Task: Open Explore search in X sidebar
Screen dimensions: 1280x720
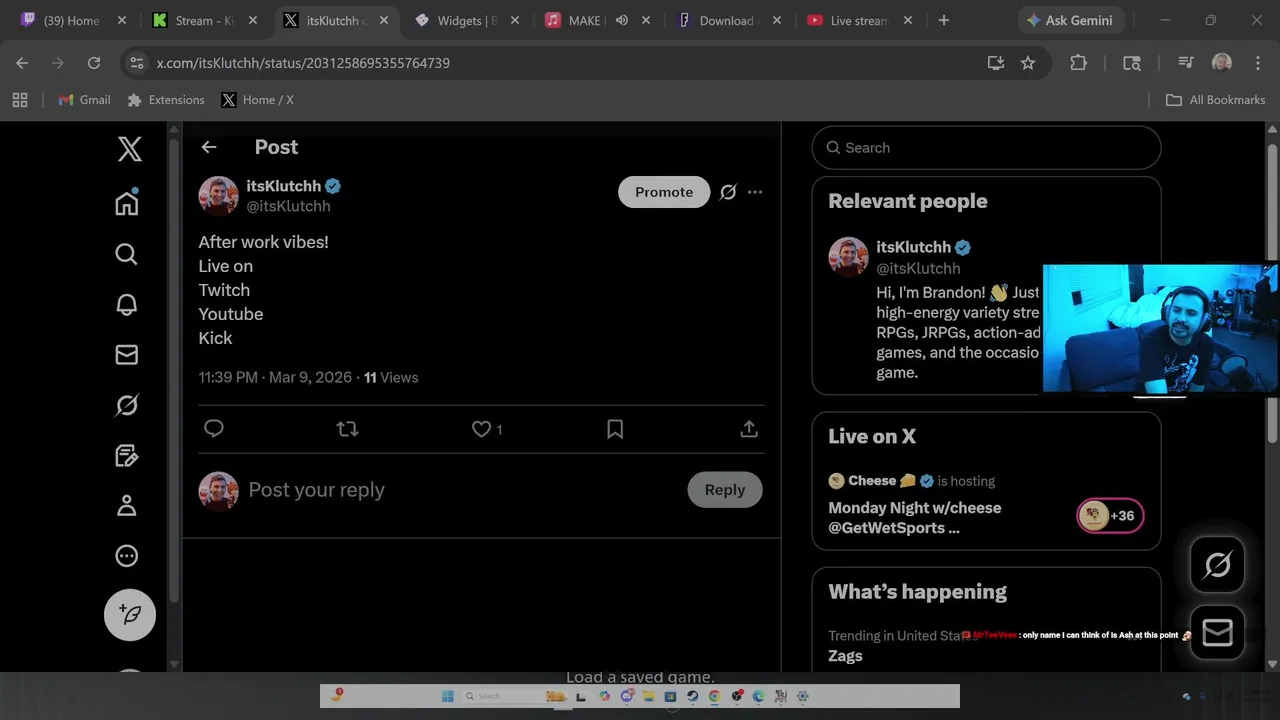Action: tap(126, 254)
